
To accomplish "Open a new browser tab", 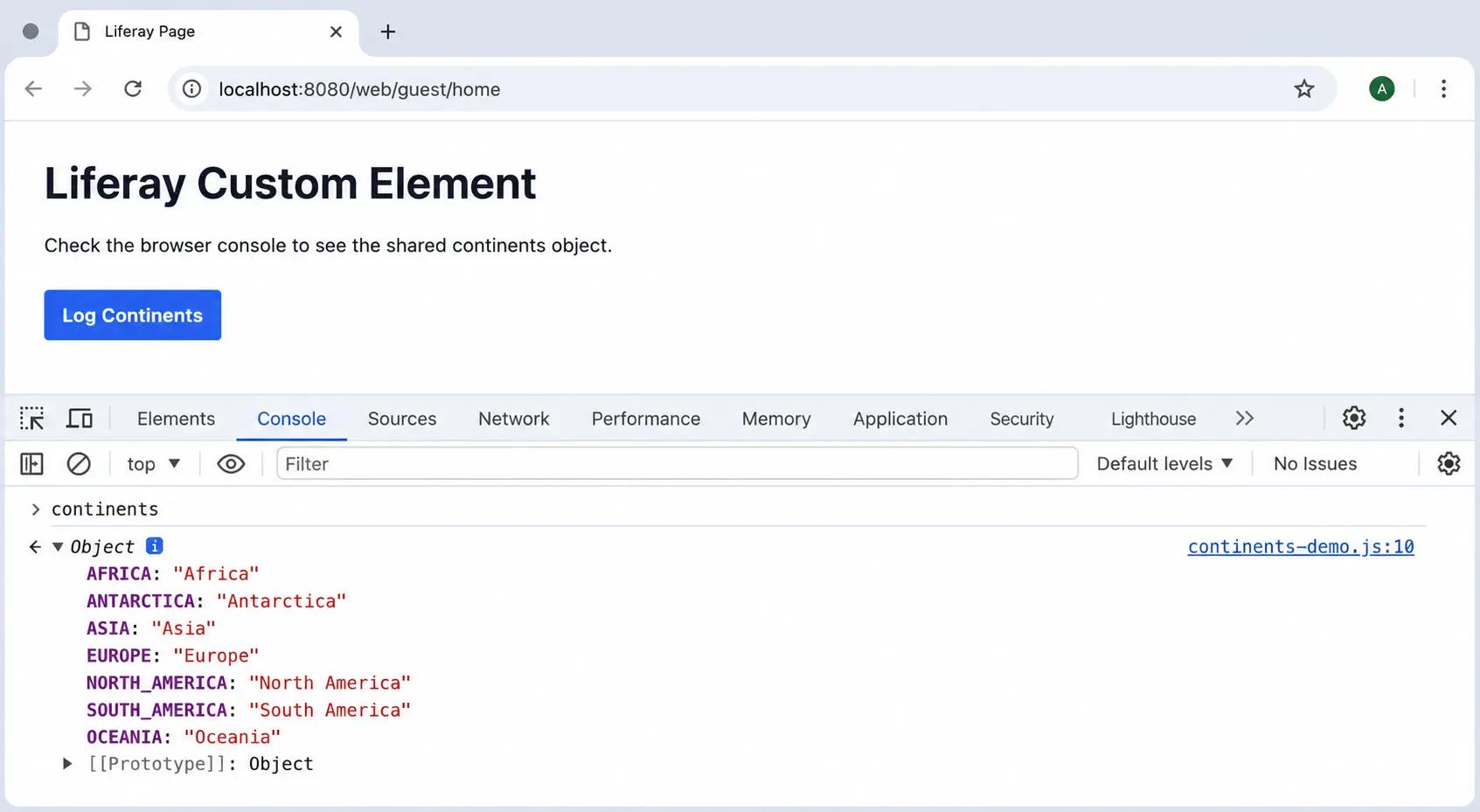I will click(388, 31).
